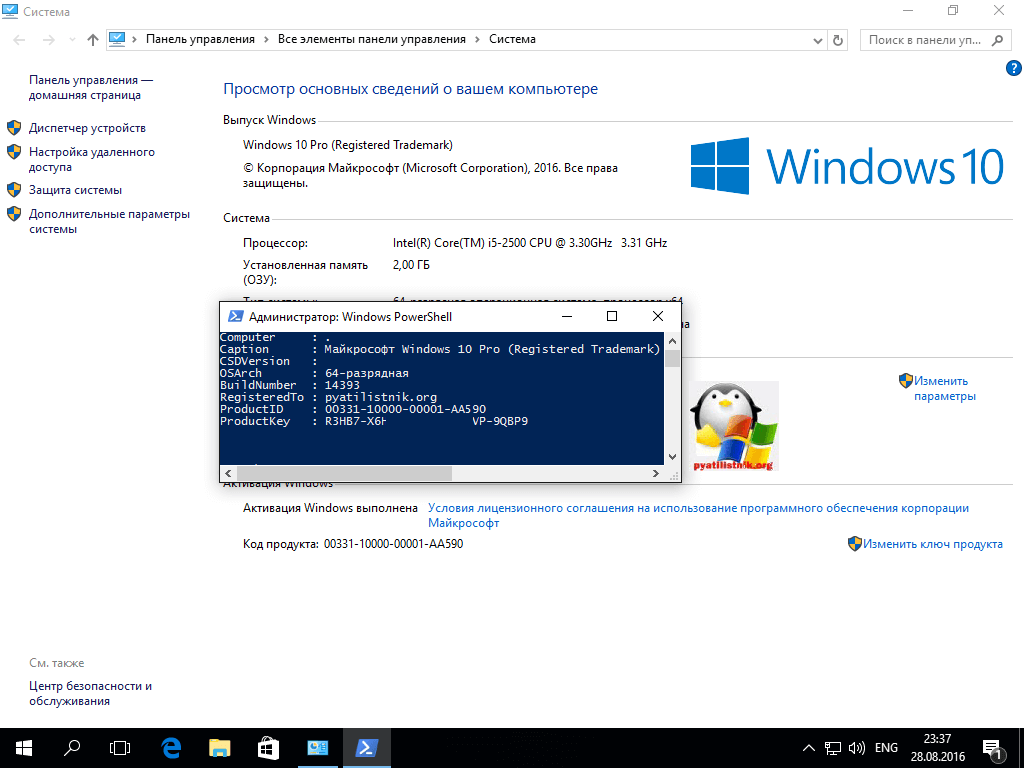This screenshot has width=1024, height=768.
Task: Open Дополнительные параметры системы link
Action: click(109, 221)
